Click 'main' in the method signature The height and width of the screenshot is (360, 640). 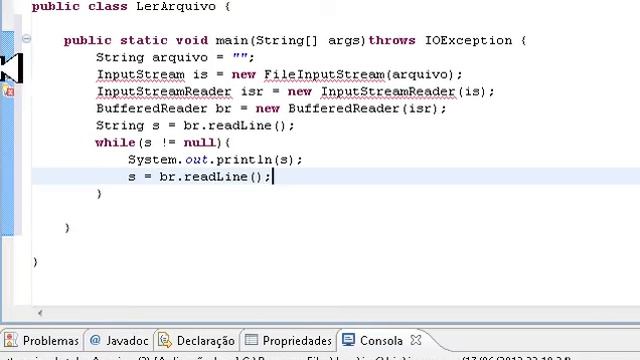[x=232, y=40]
